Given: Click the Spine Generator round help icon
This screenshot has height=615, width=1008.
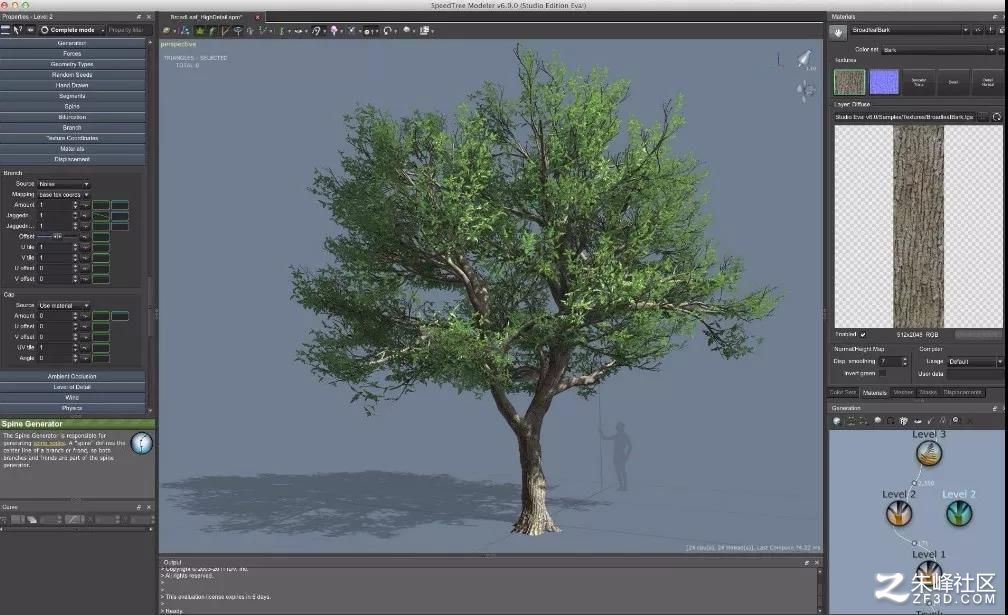Looking at the screenshot, I should coord(141,443).
